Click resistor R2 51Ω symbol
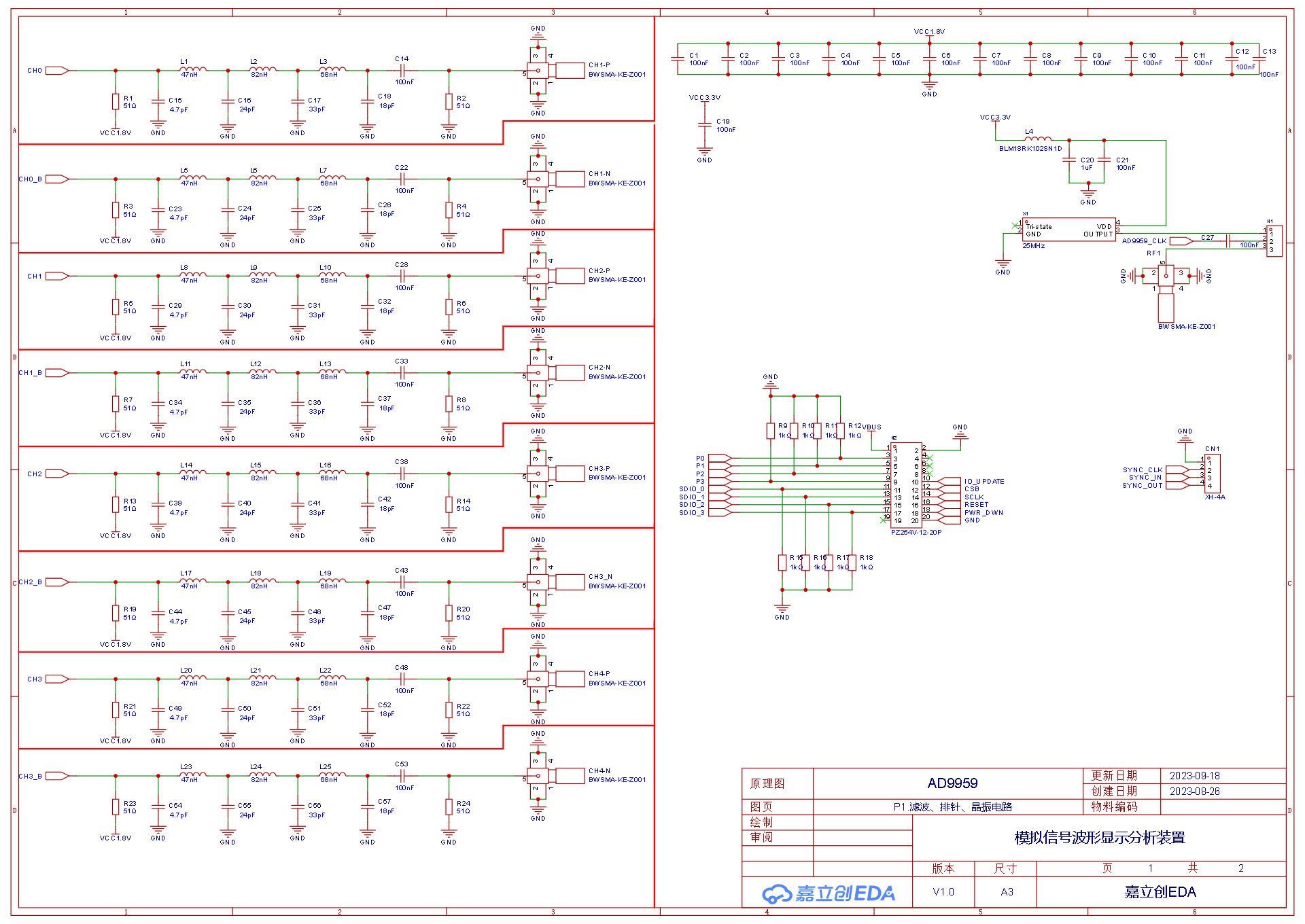The width and height of the screenshot is (1305, 924). point(449,102)
